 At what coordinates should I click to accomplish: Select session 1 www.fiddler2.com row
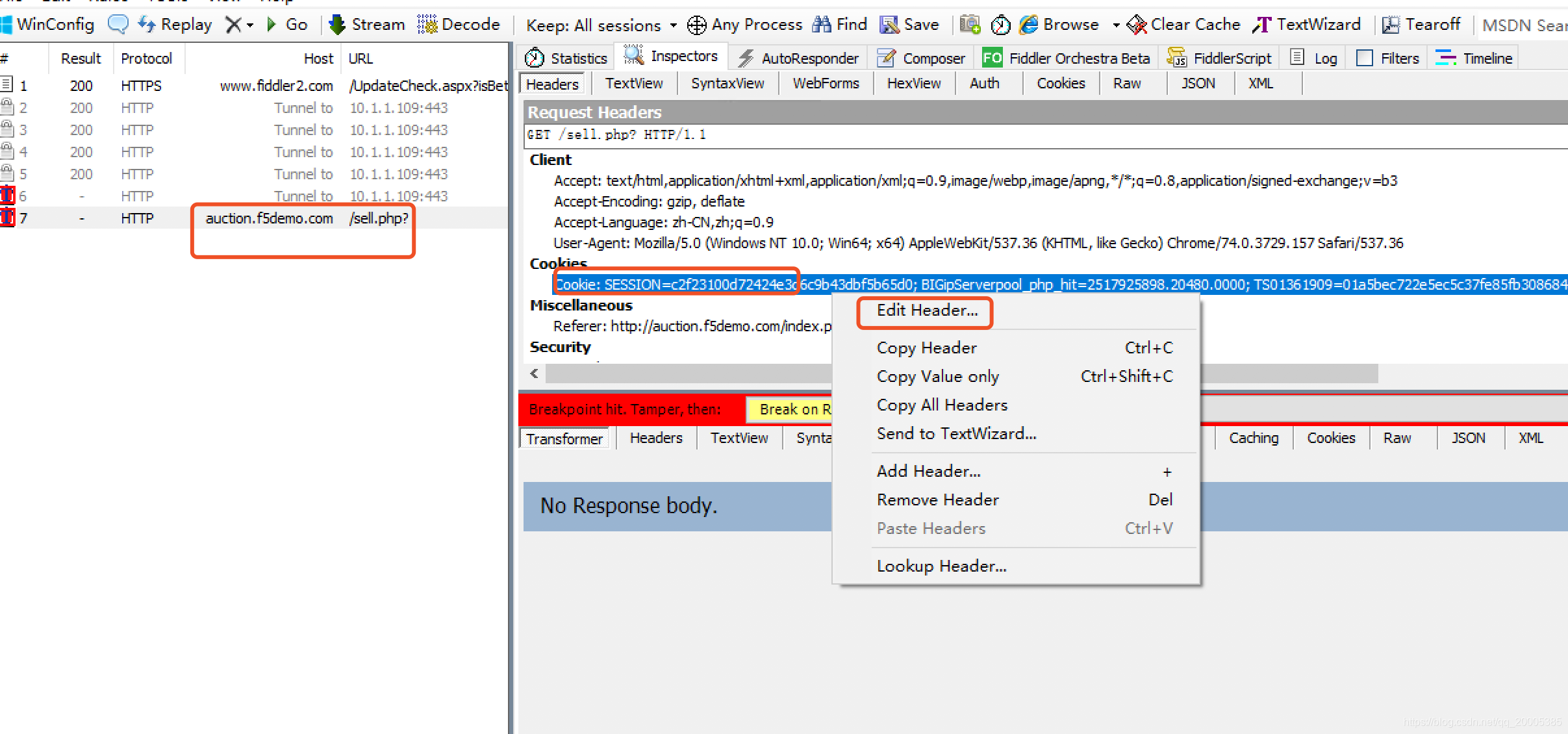tap(254, 86)
